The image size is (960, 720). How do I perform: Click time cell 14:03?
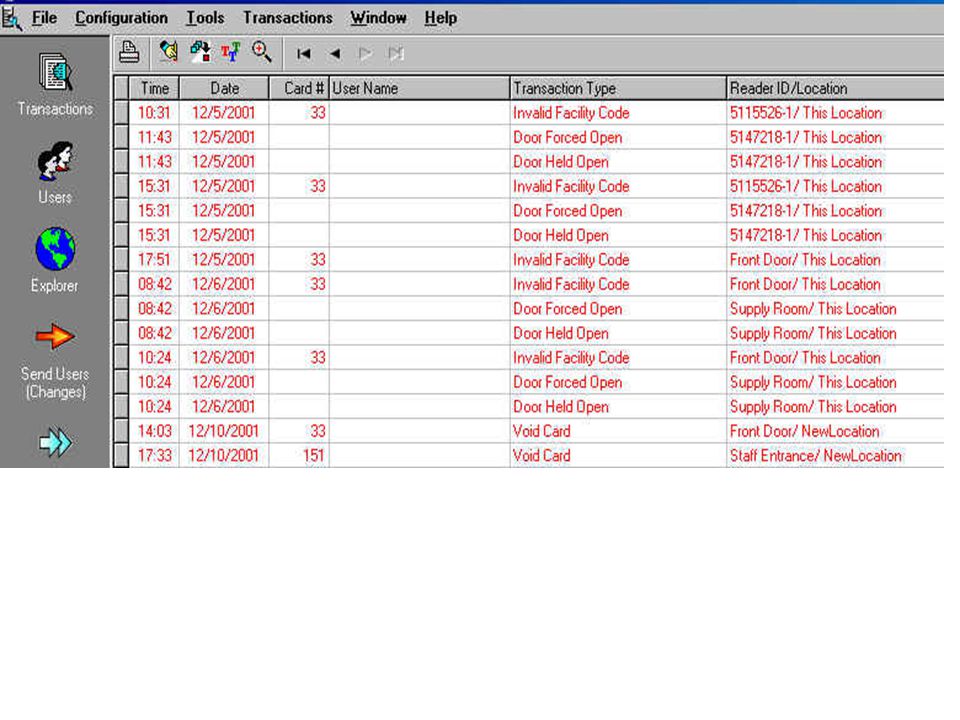(154, 431)
